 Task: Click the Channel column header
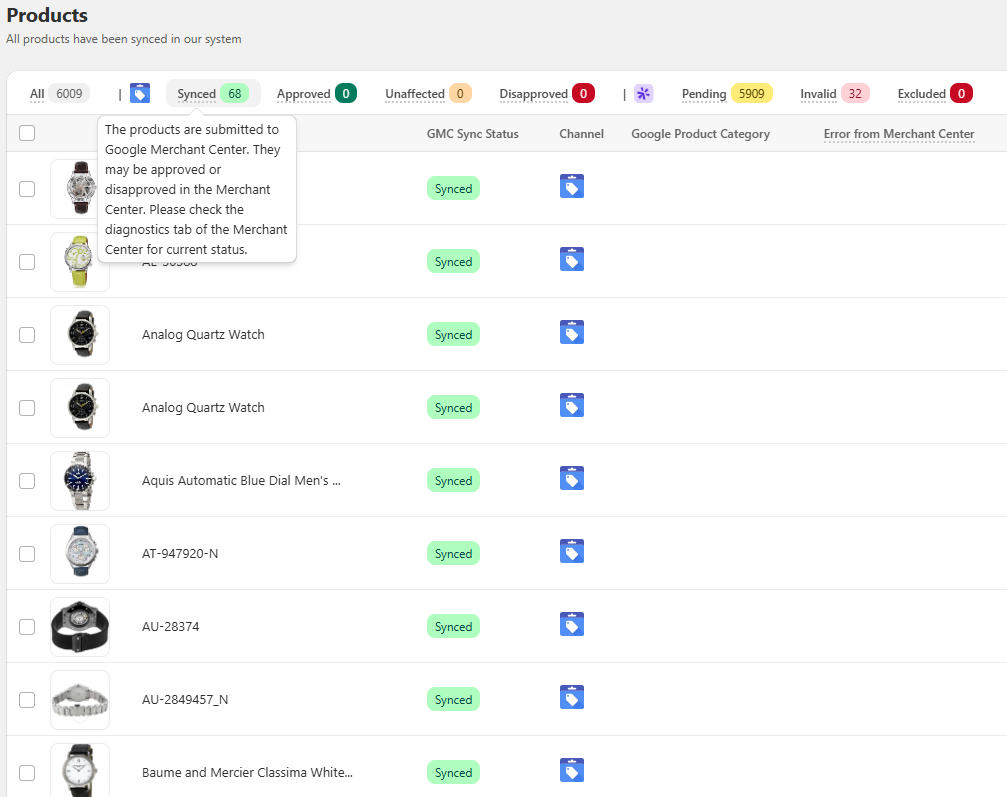(x=581, y=134)
